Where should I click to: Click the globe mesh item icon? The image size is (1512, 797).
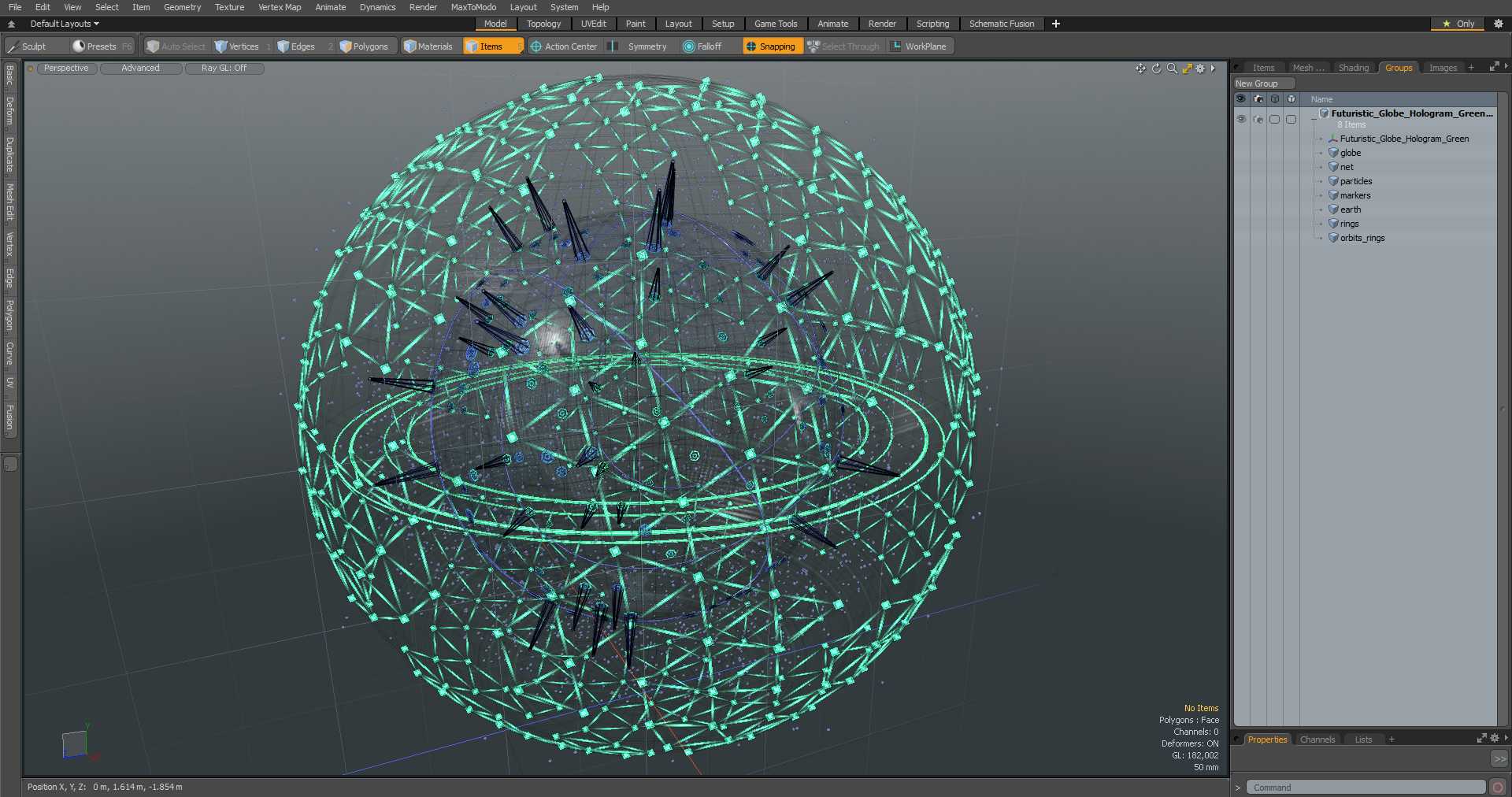tap(1333, 153)
